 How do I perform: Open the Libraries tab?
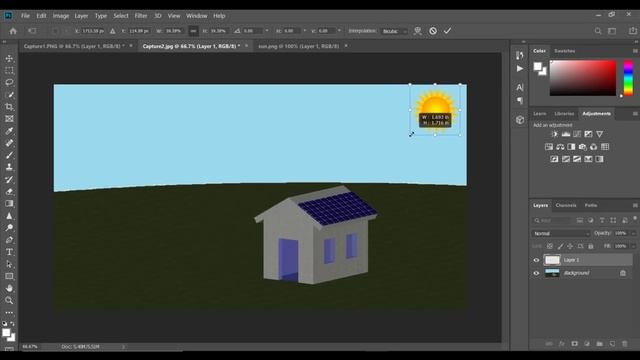coord(564,113)
